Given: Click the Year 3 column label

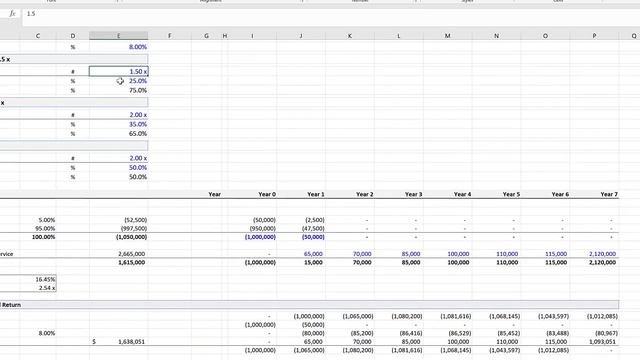Looking at the screenshot, I should (x=413, y=194).
